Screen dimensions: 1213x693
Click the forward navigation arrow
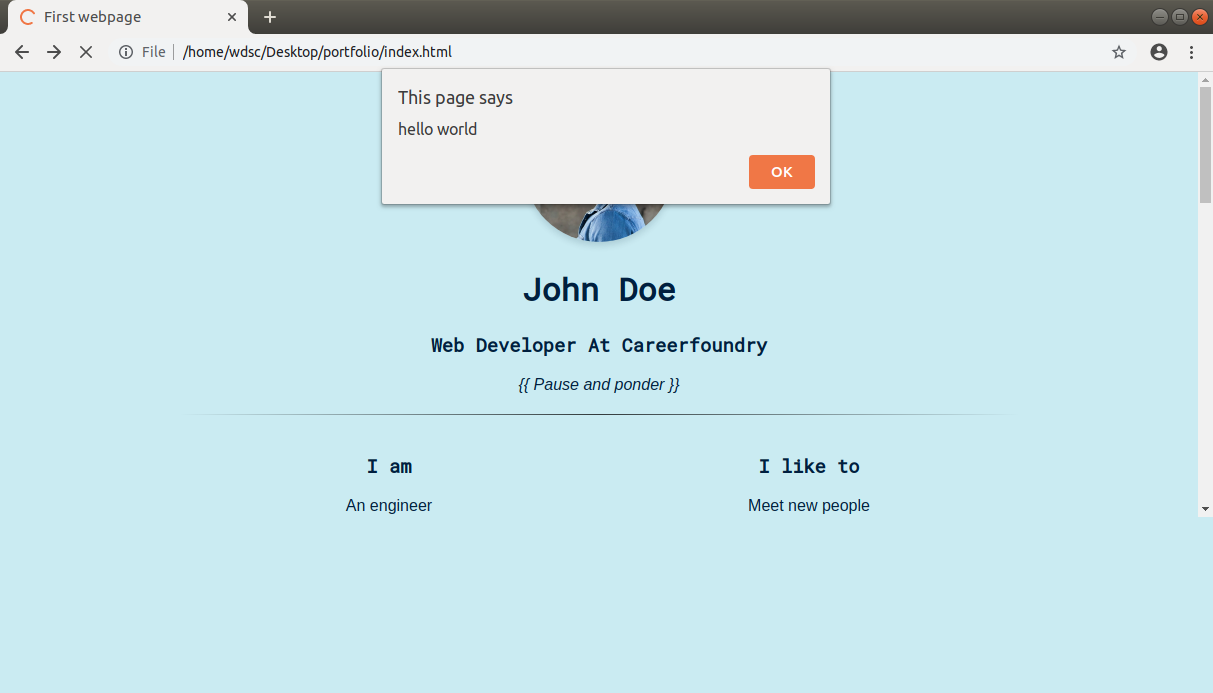point(54,52)
